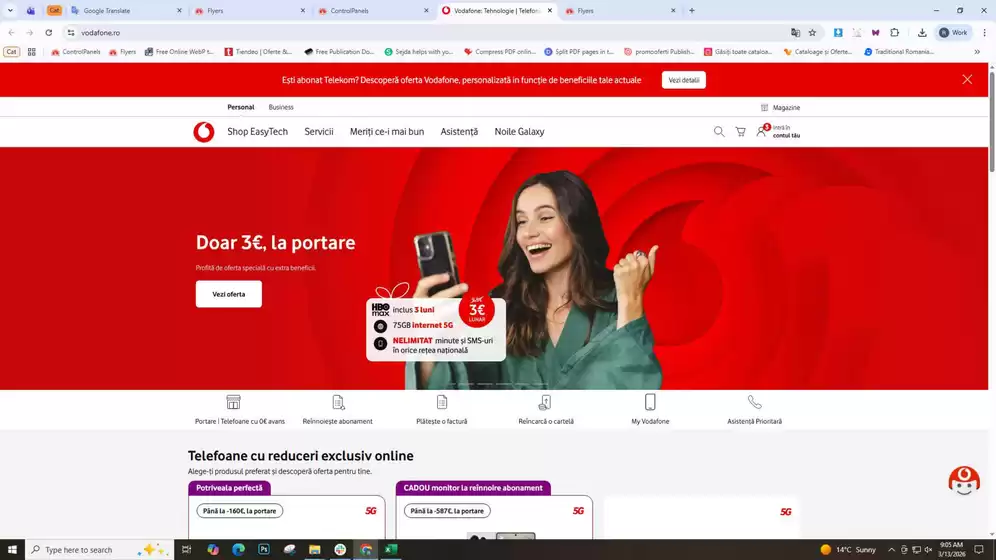This screenshot has width=996, height=560.
Task: Select the Personal site section
Action: pos(241,107)
